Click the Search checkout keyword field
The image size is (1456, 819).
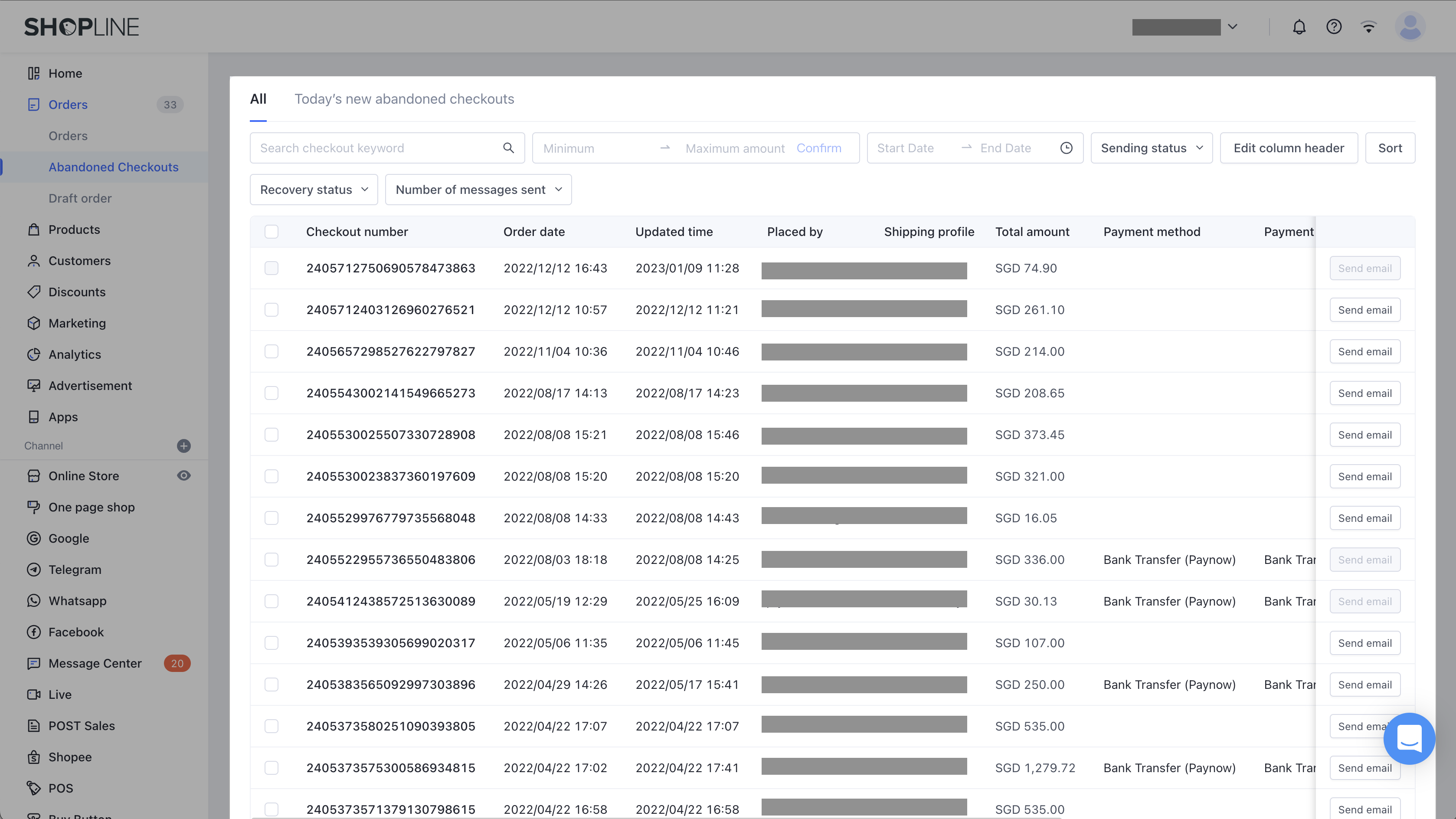[x=387, y=148]
